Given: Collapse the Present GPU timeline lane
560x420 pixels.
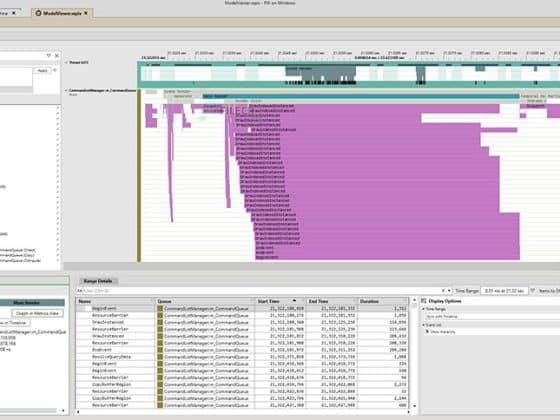Looking at the screenshot, I should (66, 62).
